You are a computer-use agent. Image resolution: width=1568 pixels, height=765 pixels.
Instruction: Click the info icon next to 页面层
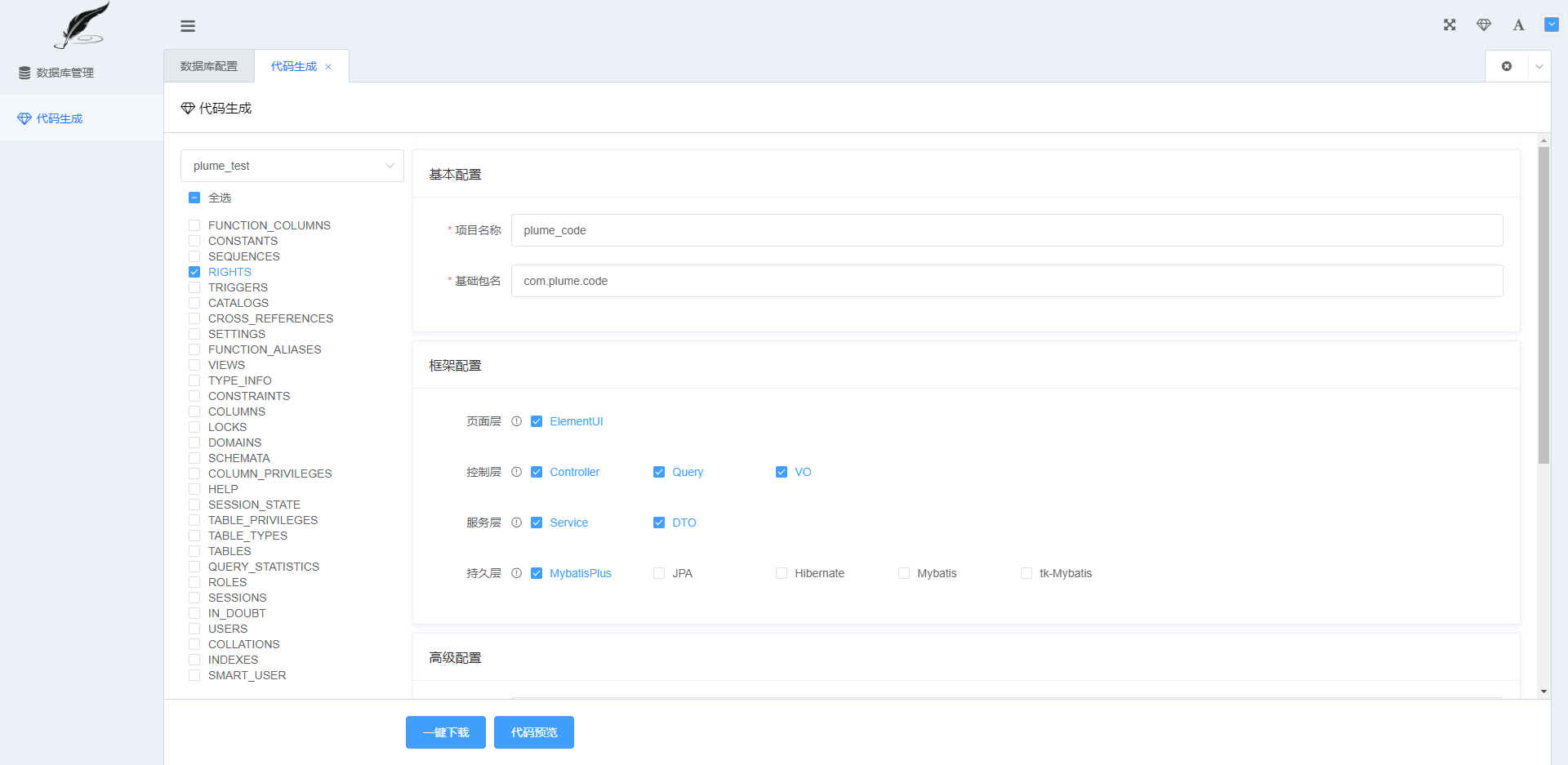coord(516,421)
